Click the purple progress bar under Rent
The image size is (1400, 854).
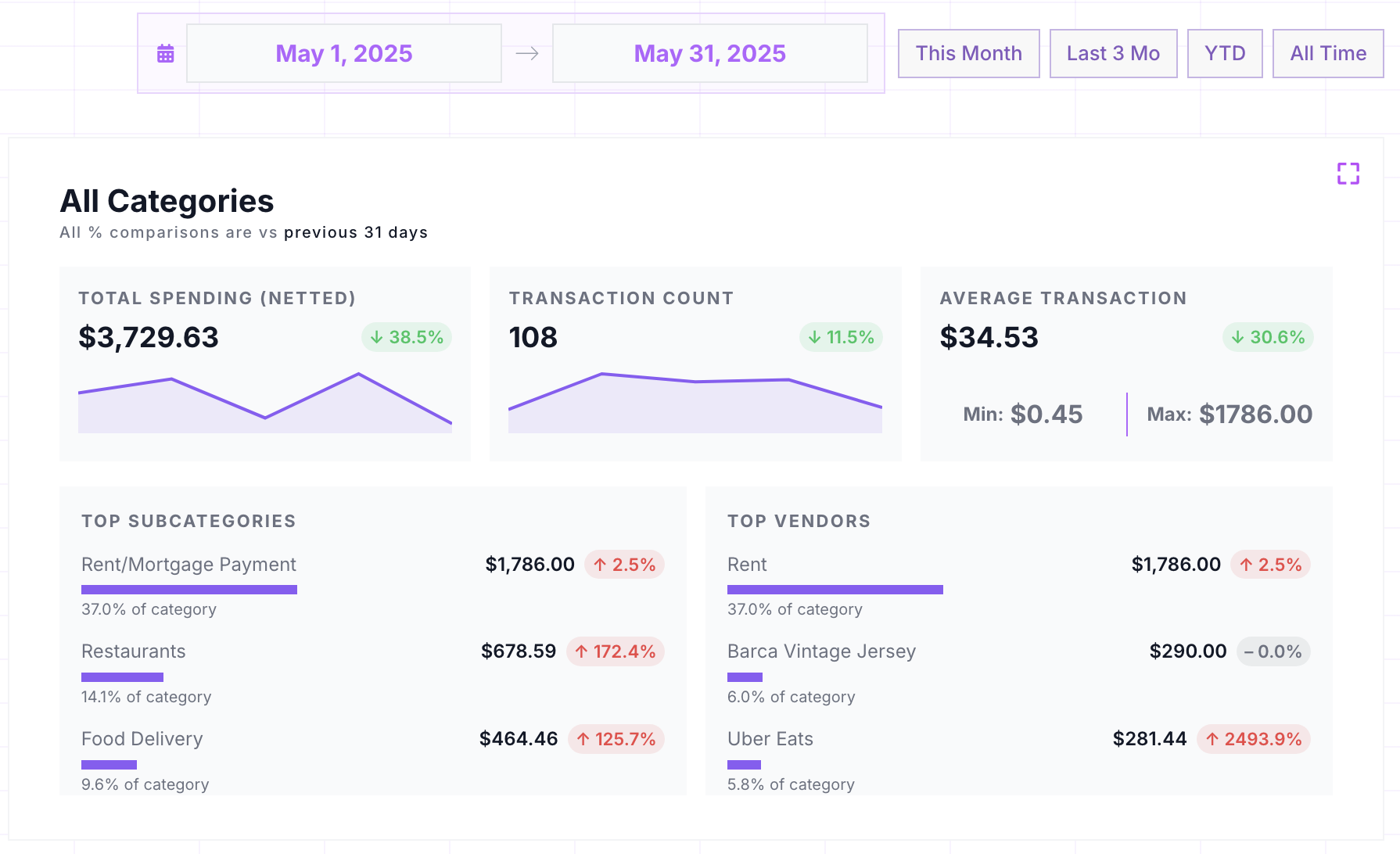coord(835,589)
